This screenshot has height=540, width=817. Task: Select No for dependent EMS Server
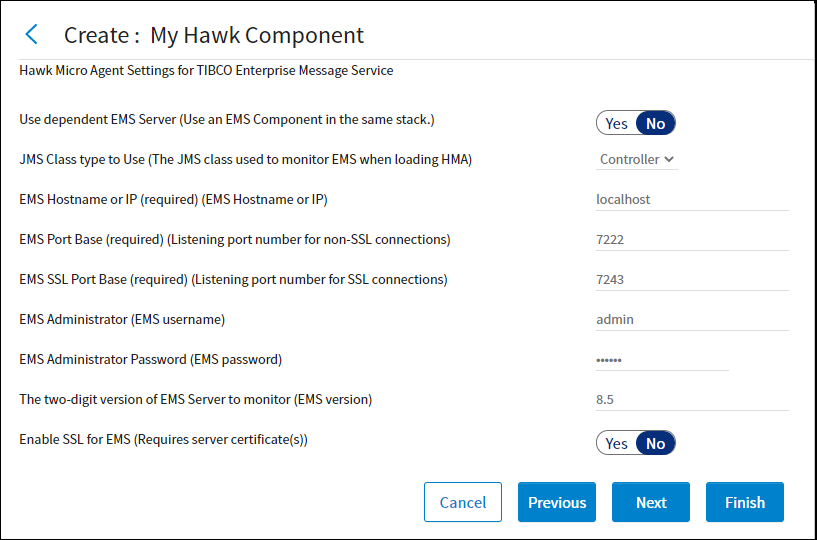pos(656,123)
